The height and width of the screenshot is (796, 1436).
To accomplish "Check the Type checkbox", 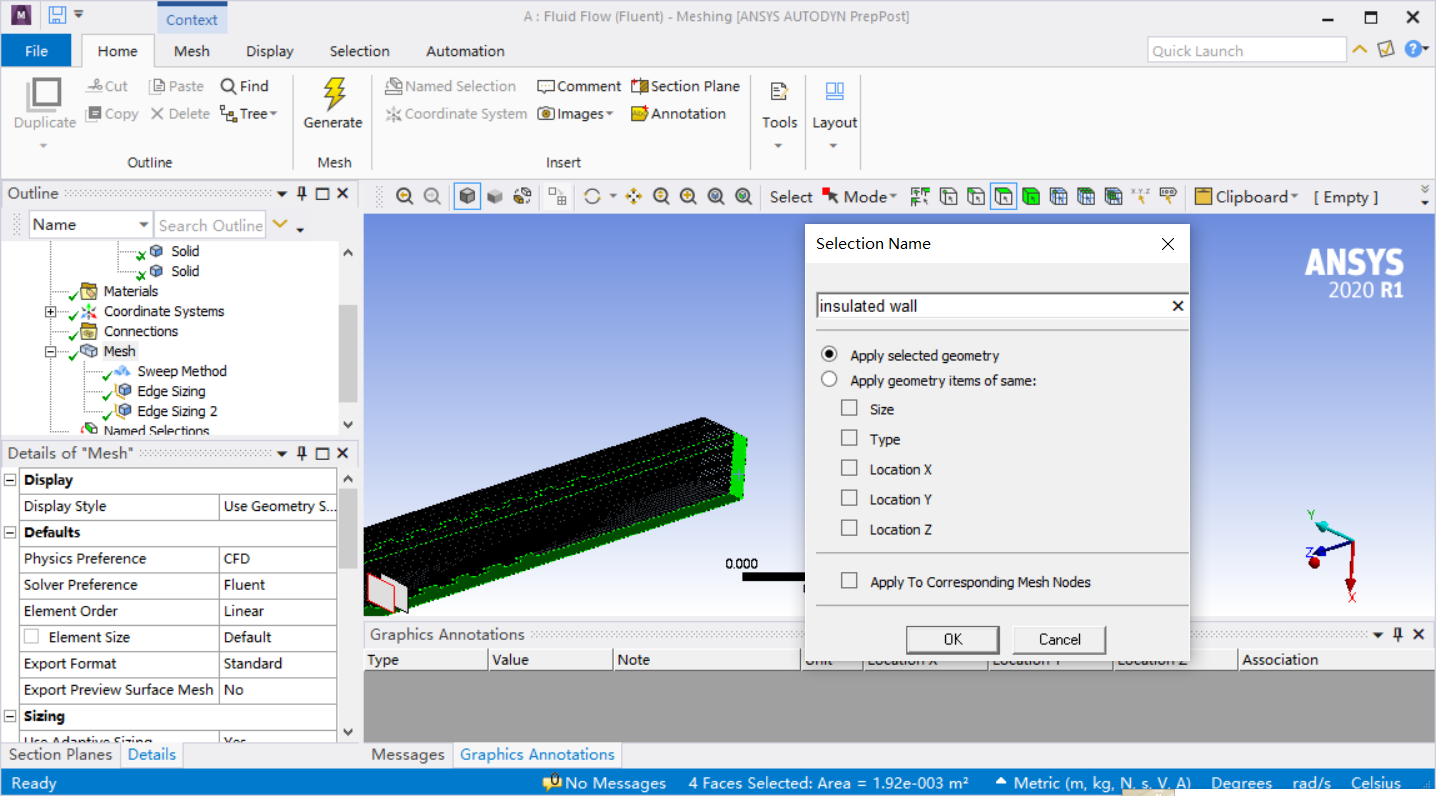I will tap(849, 438).
